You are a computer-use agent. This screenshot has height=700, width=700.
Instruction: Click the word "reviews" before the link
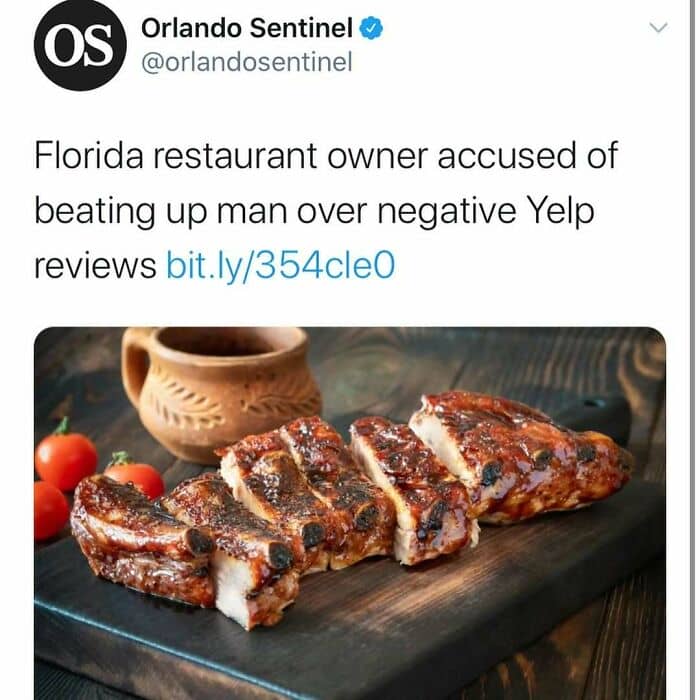95,266
